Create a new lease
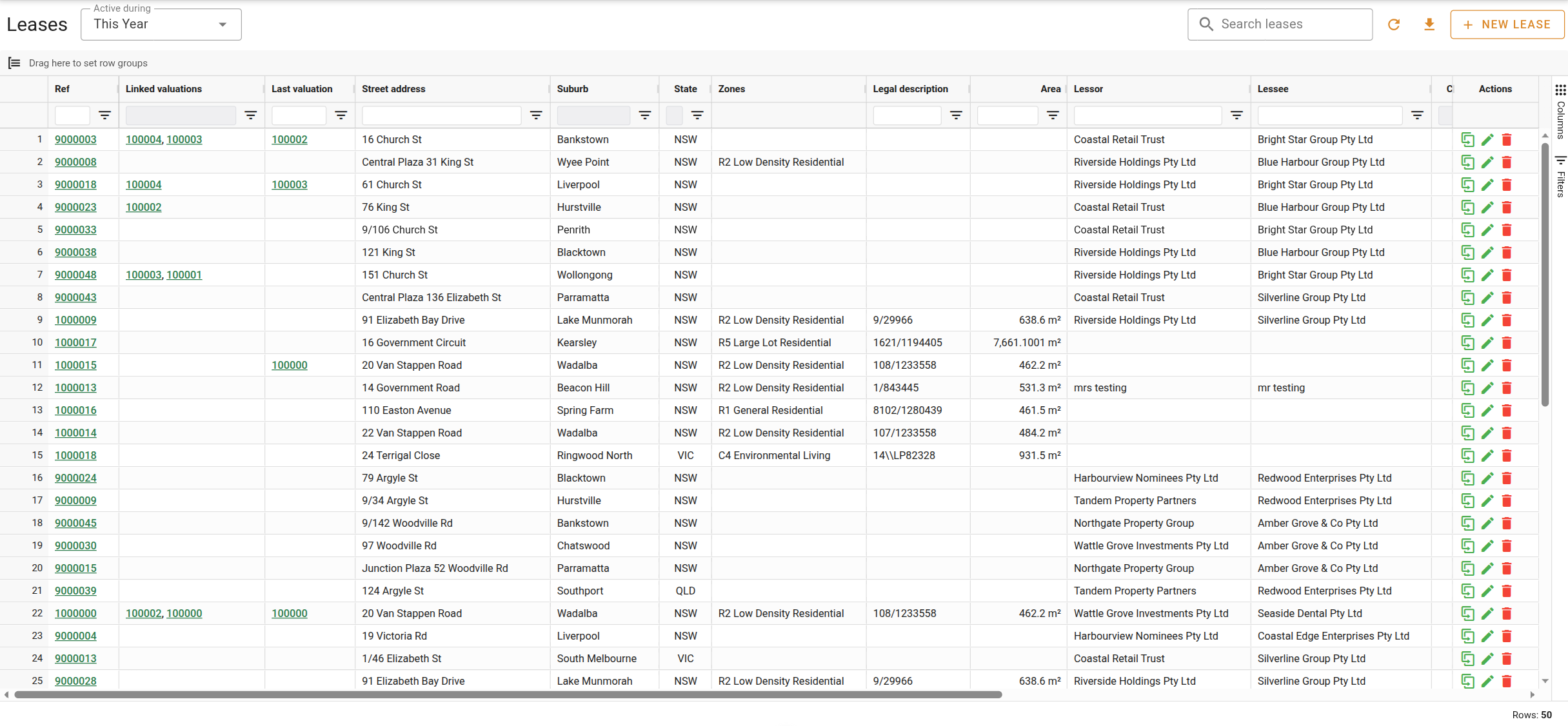This screenshot has width=1568, height=726. [1507, 25]
